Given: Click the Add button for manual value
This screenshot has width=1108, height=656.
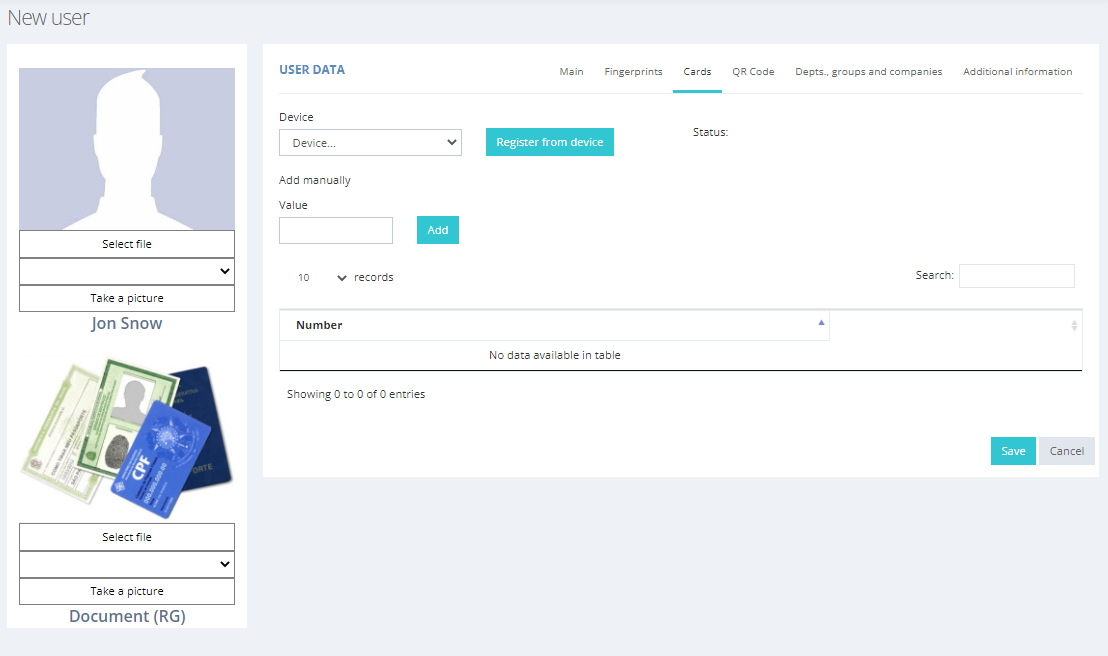Looking at the screenshot, I should pyautogui.click(x=438, y=230).
